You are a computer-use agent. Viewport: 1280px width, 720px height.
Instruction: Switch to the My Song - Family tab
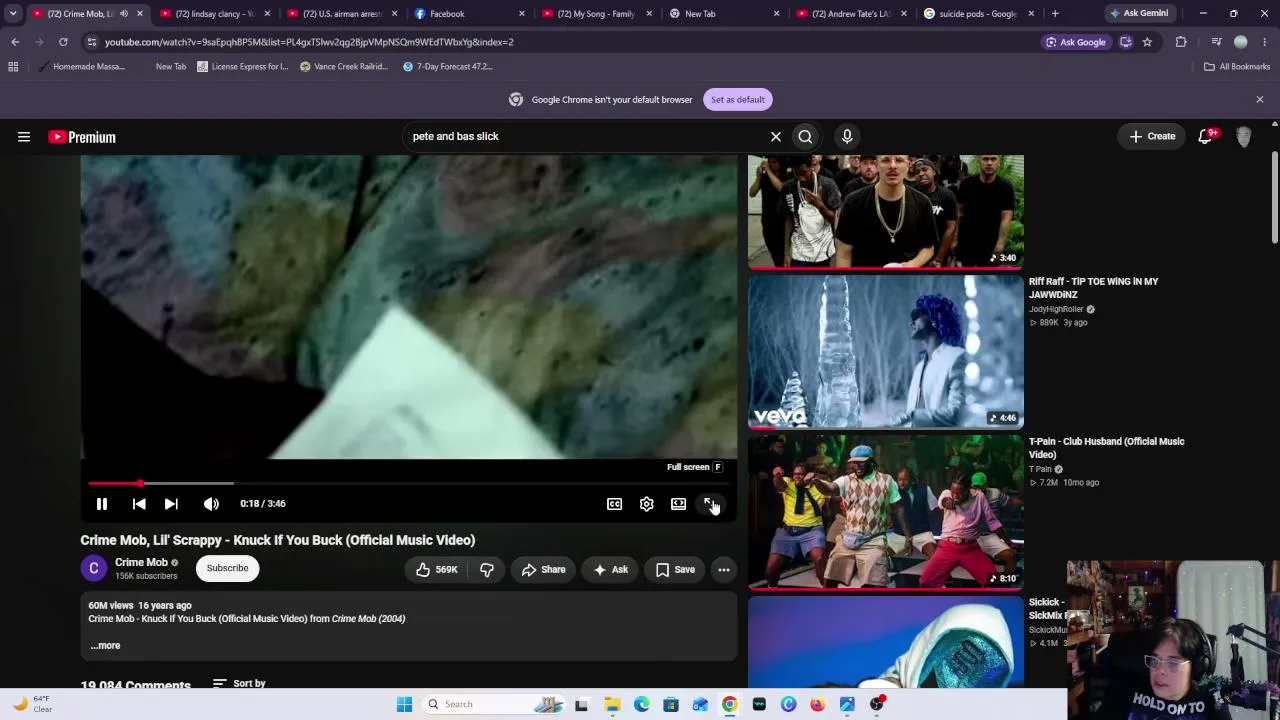[595, 14]
